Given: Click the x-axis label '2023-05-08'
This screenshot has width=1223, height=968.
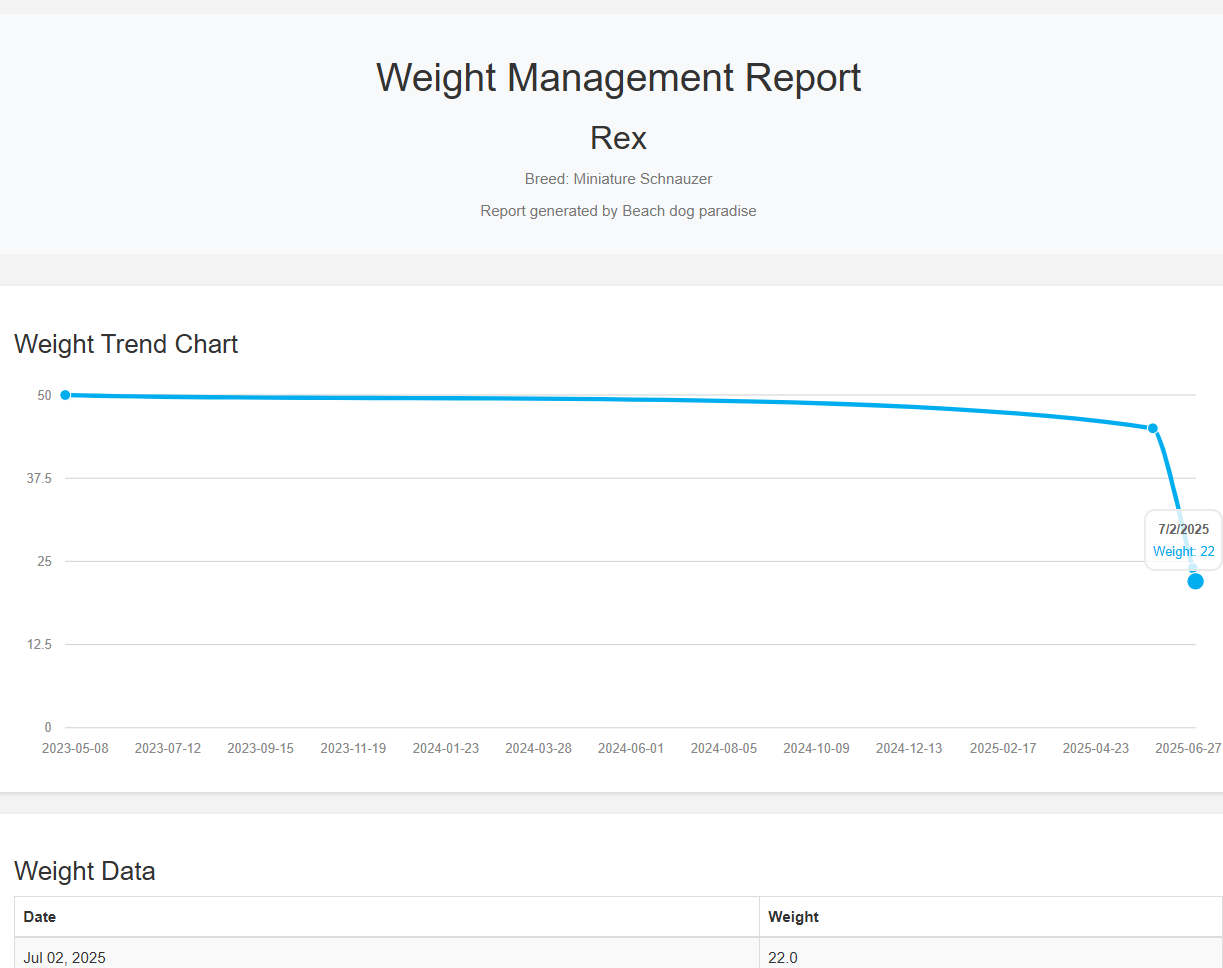Looking at the screenshot, I should tap(75, 748).
